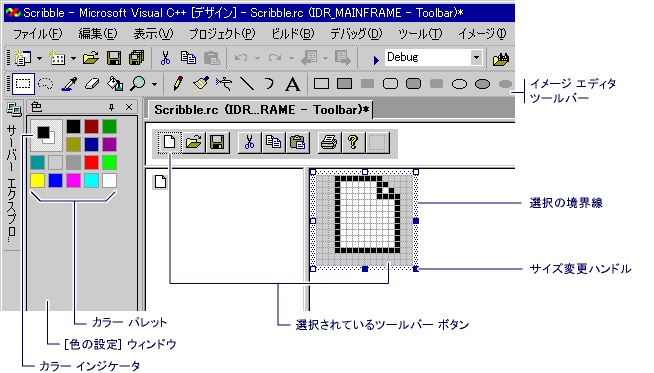Screen dimensions: 654x373
Task: Pick the cyan color swatch
Action: (x=91, y=181)
